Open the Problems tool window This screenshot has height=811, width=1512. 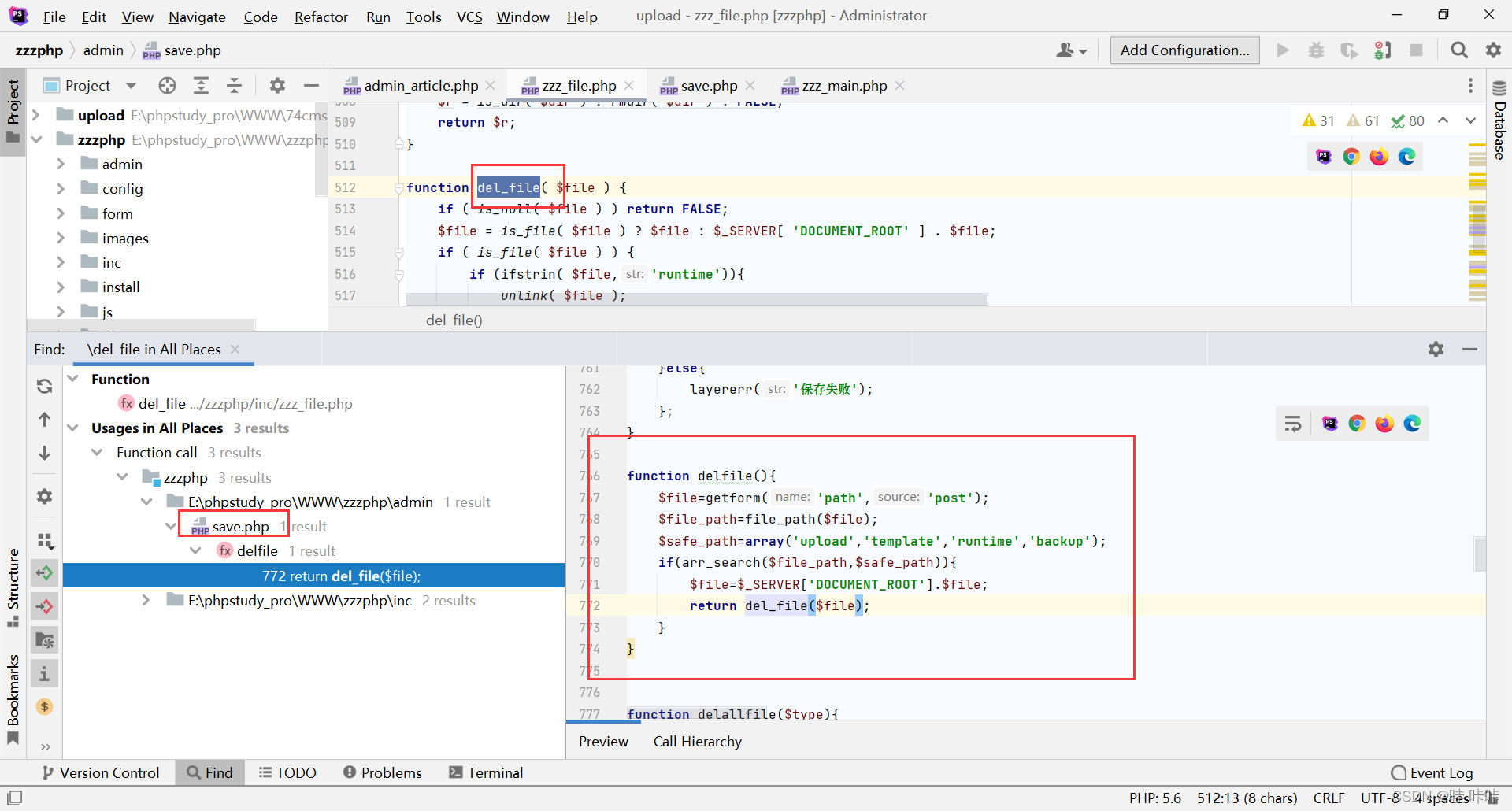[x=383, y=773]
